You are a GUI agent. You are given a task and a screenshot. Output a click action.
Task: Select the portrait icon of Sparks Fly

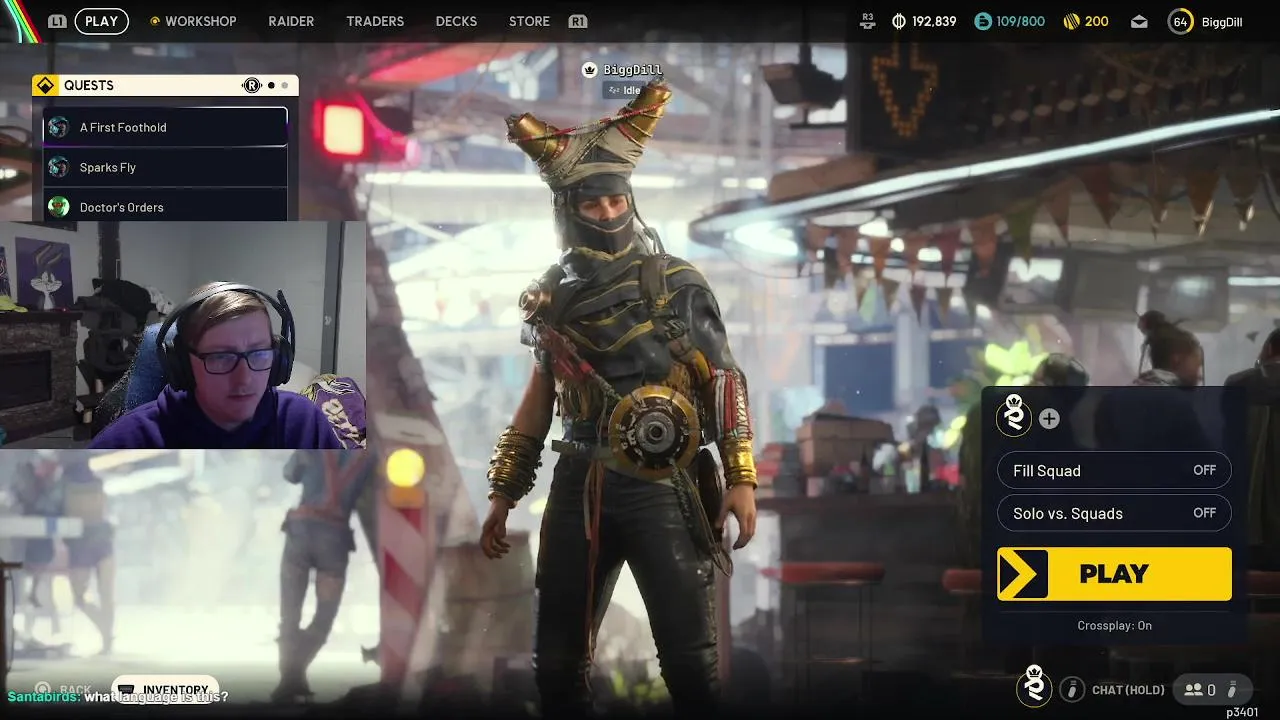(x=59, y=167)
